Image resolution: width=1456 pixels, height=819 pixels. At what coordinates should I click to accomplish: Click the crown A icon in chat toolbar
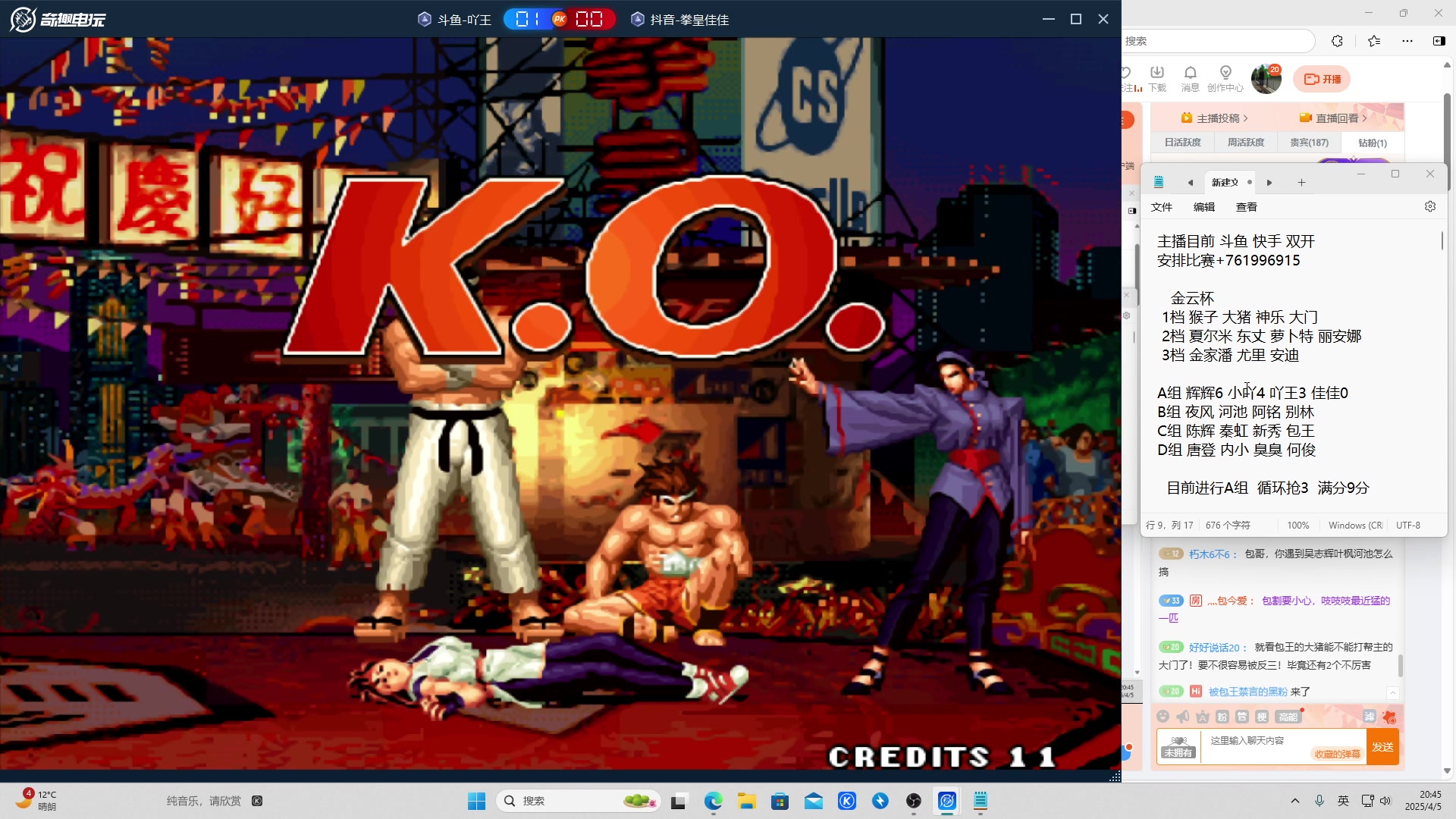(x=1203, y=717)
